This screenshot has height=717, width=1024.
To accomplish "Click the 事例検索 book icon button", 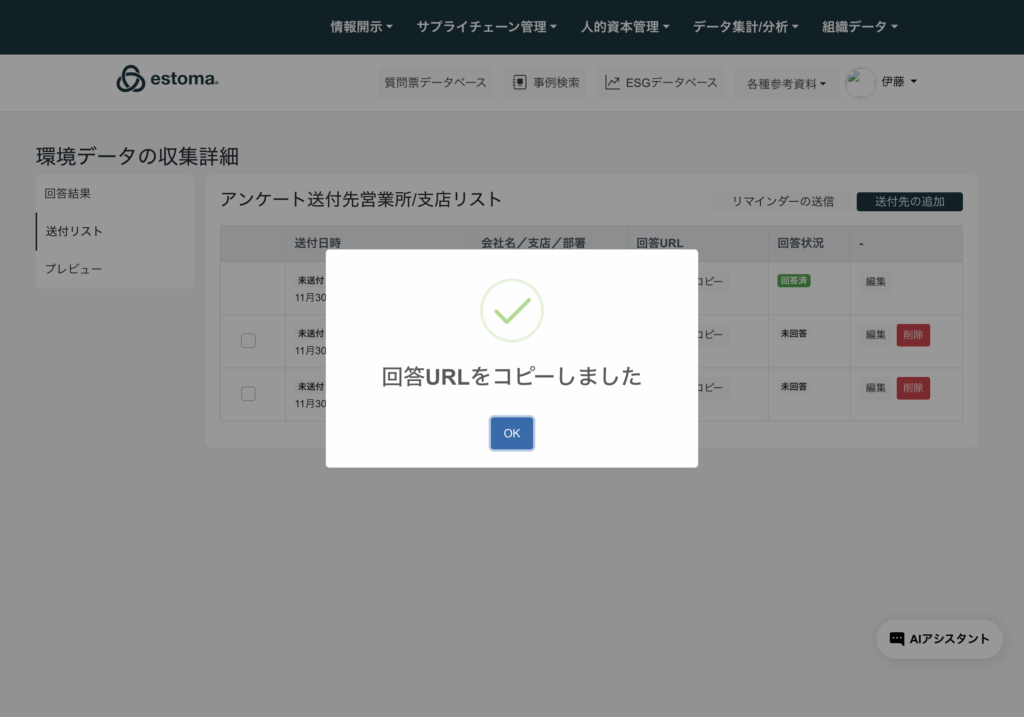I will pyautogui.click(x=519, y=83).
